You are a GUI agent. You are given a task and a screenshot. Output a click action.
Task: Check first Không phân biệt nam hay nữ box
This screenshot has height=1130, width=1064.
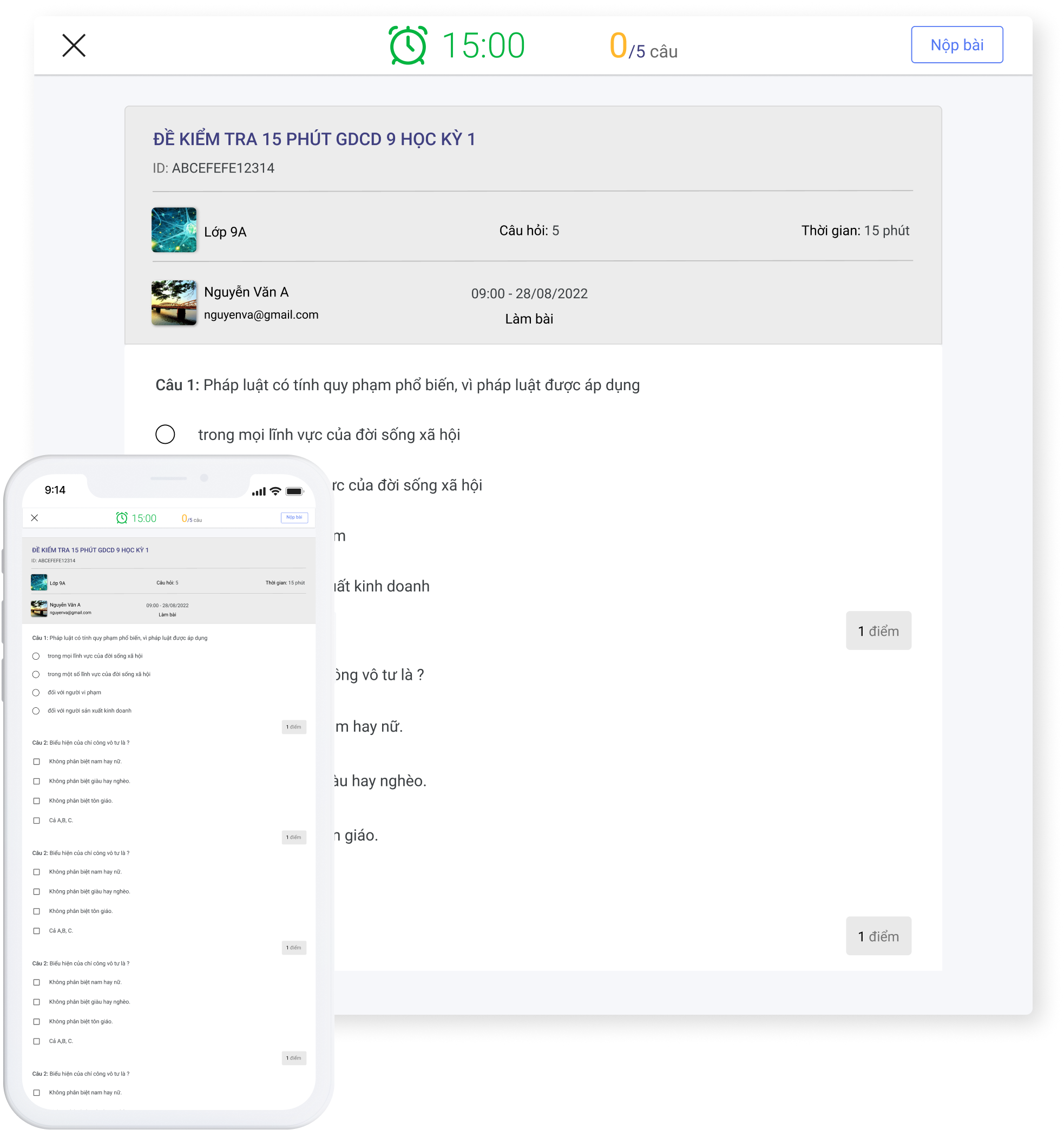36,761
